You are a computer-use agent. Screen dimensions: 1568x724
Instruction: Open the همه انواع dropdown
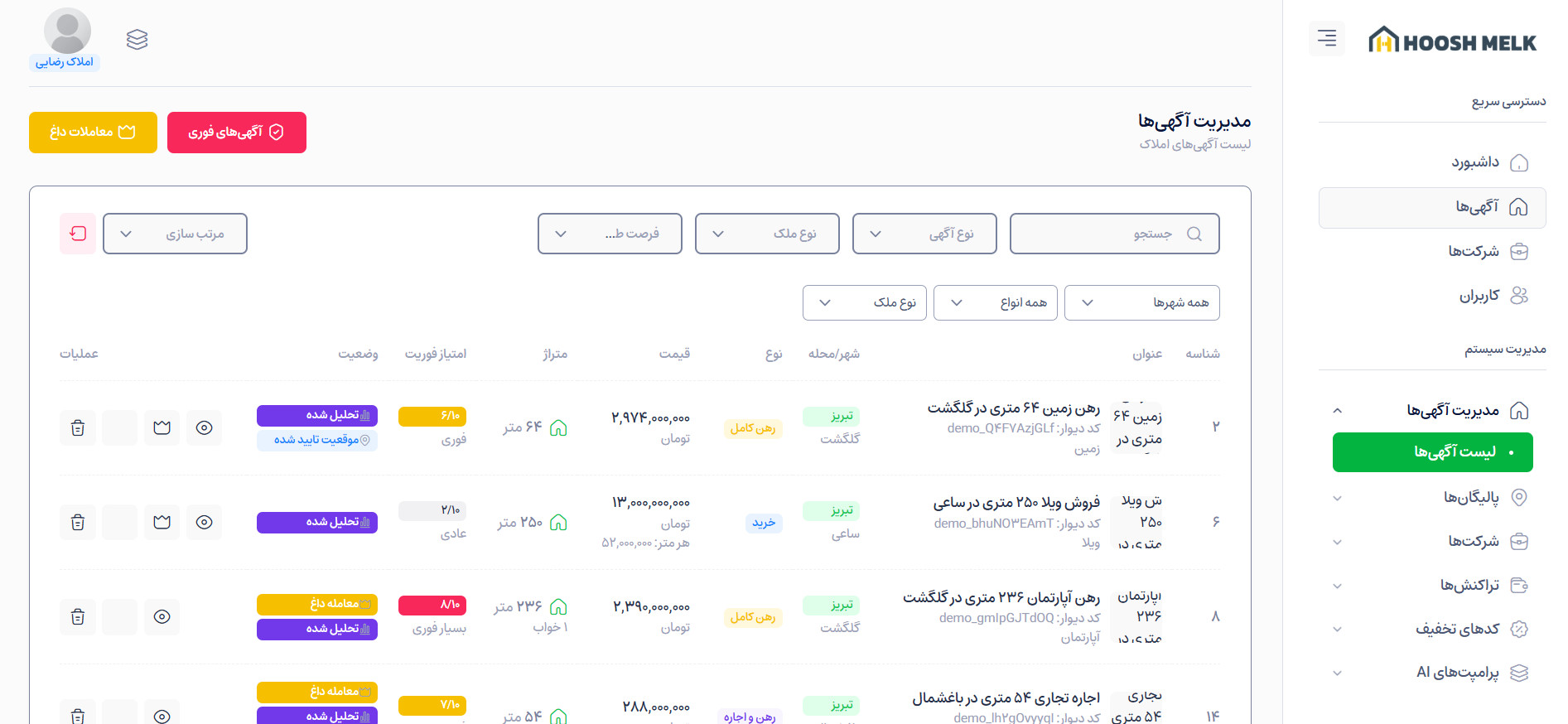(996, 302)
